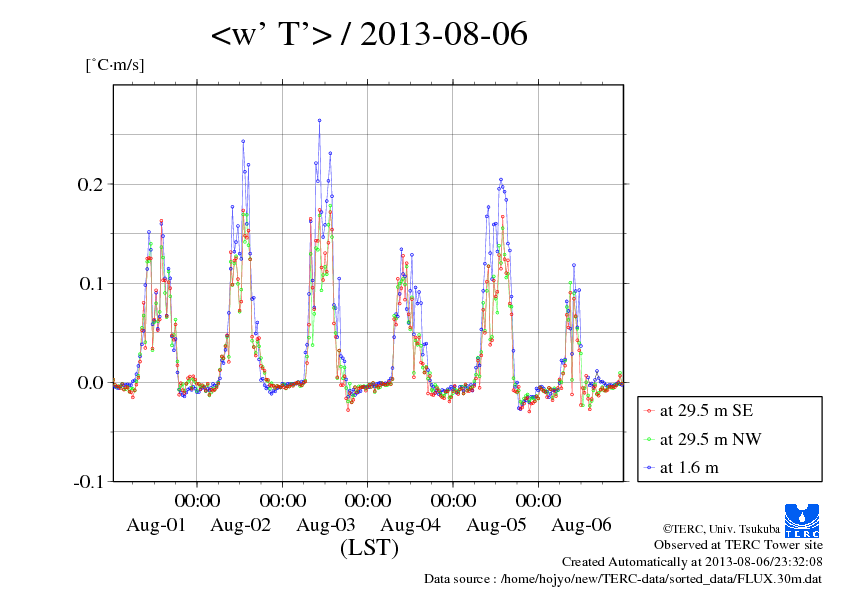Click the y-axis value 0.1

click(x=91, y=283)
